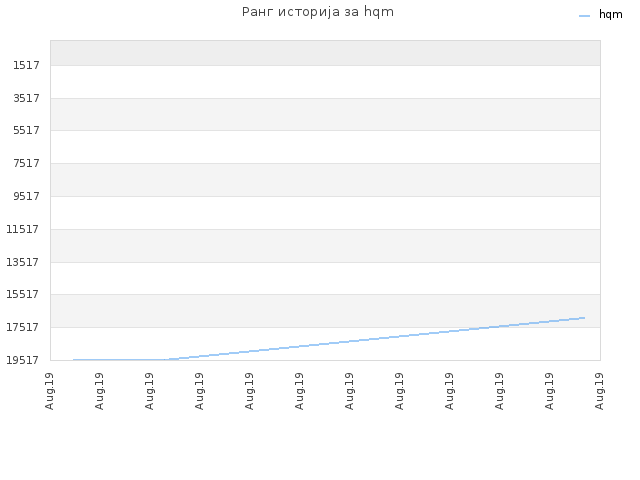Select the 17517 y-axis label
640x480 pixels.
pos(23,327)
